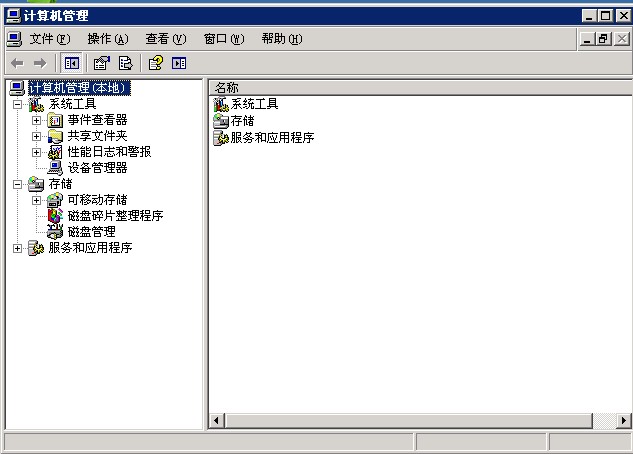Open the 文件(F) menu
The height and width of the screenshot is (454, 633).
pos(50,39)
